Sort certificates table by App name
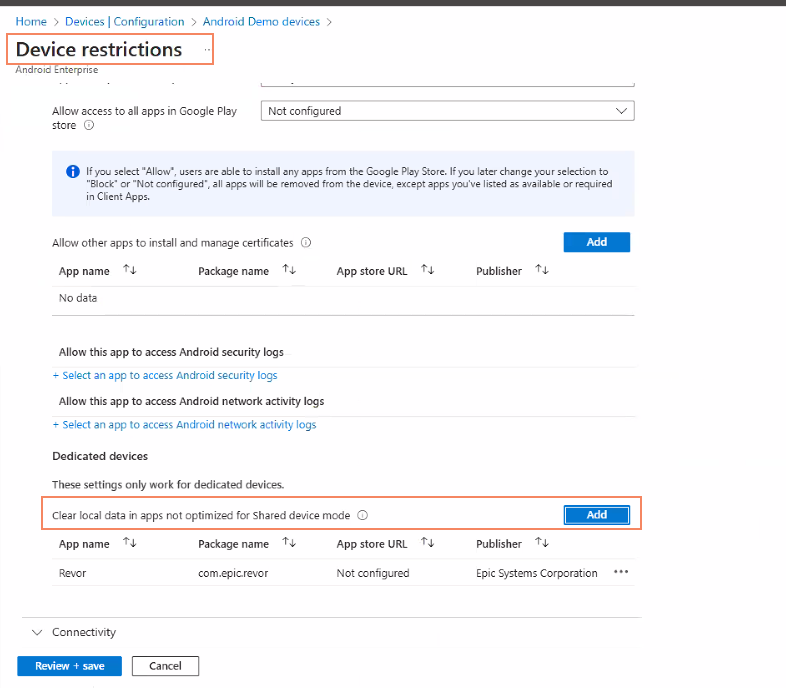This screenshot has height=688, width=786. point(129,271)
